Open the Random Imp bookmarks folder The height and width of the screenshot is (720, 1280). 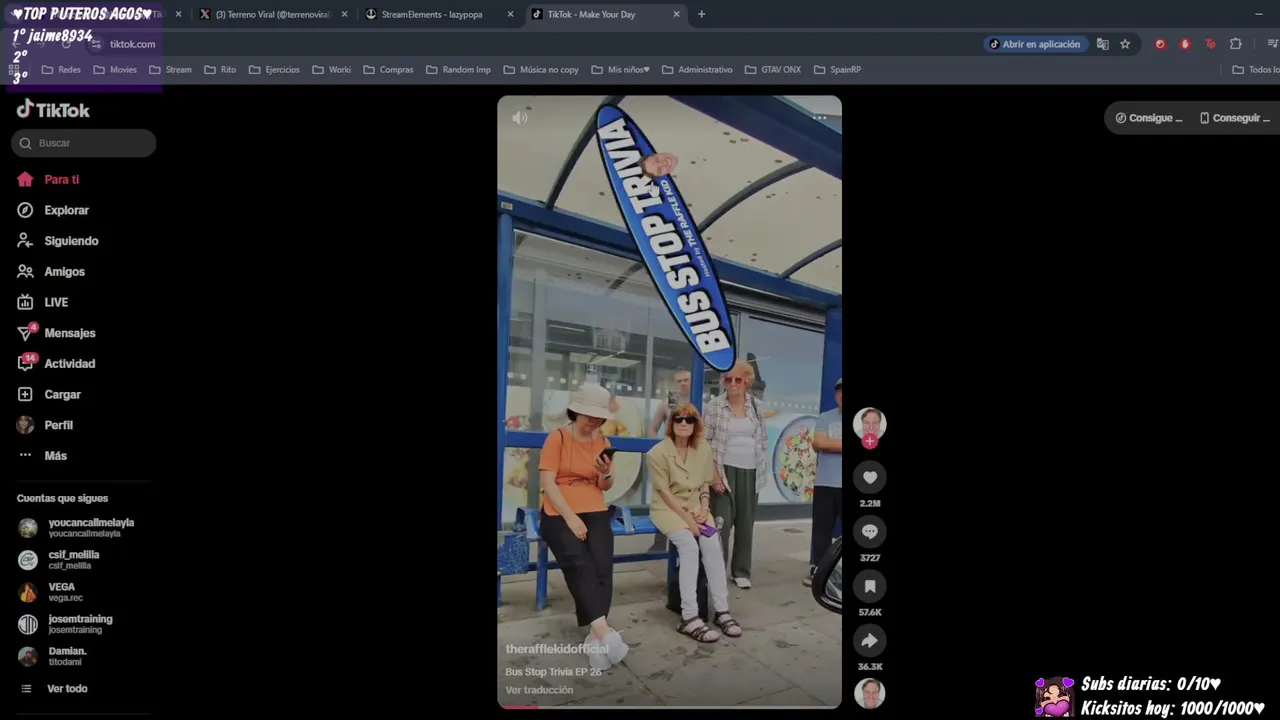tap(458, 70)
